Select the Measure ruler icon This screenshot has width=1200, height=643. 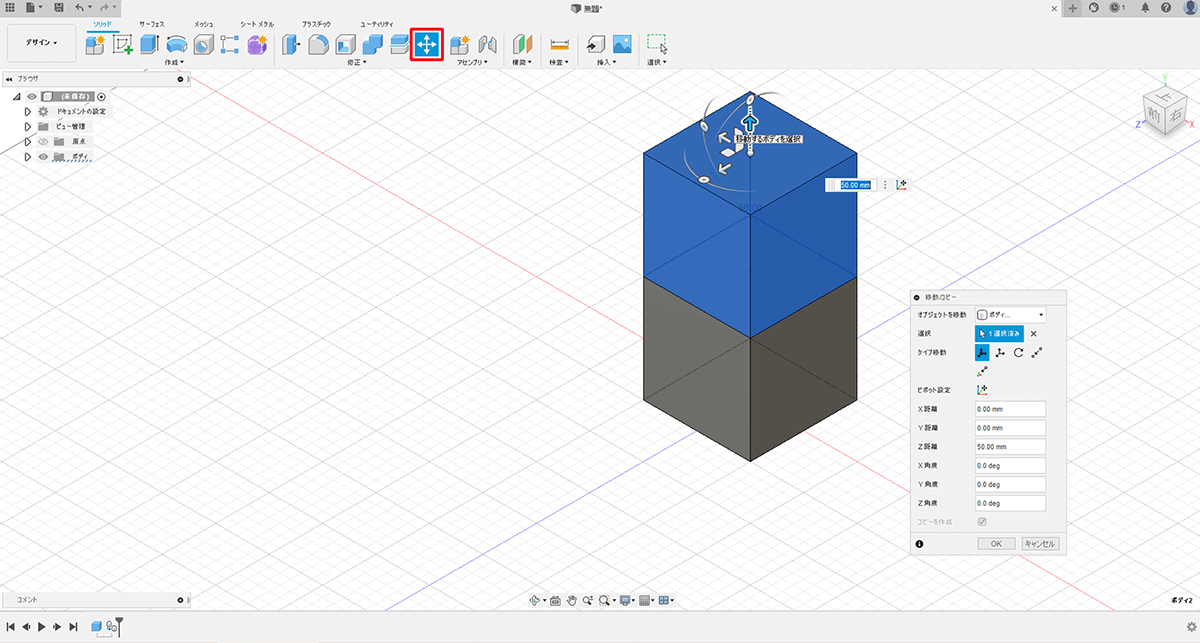coord(559,44)
